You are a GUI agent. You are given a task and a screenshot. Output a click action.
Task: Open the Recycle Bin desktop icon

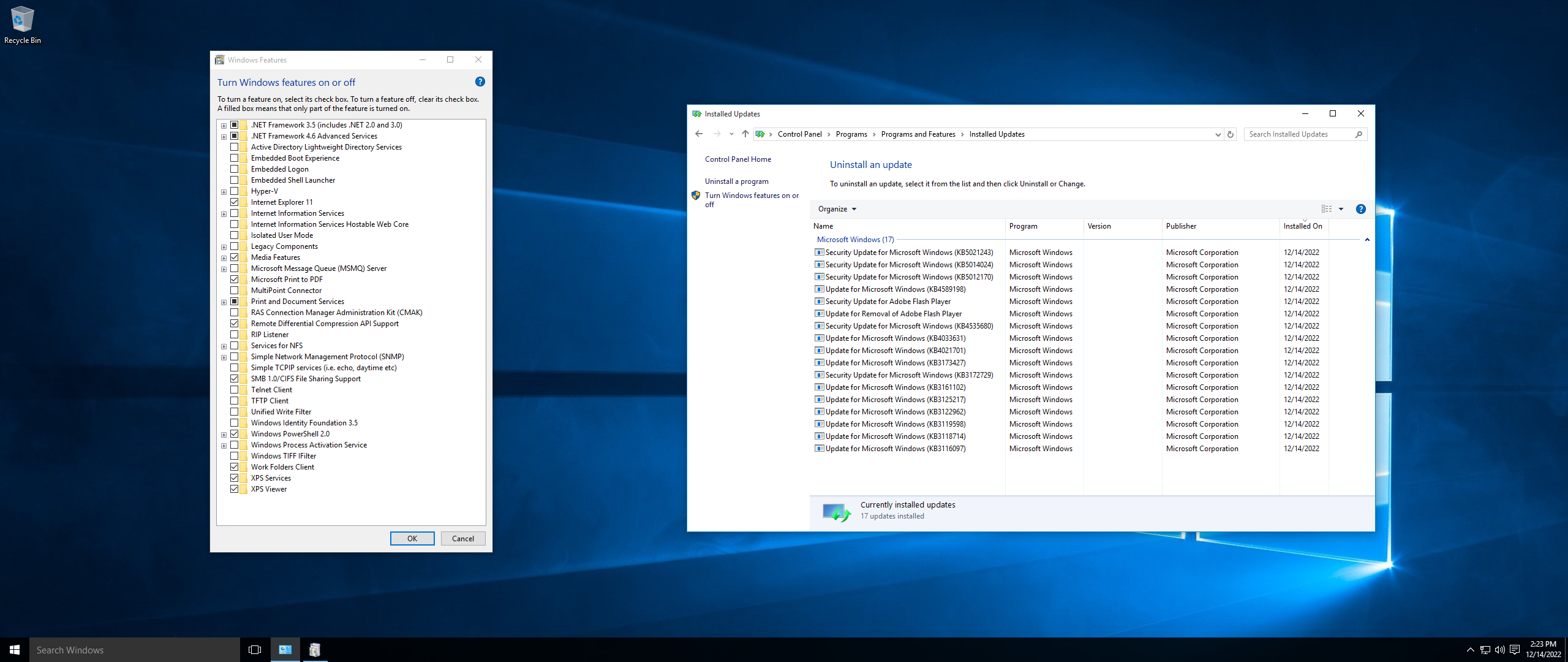[22, 25]
